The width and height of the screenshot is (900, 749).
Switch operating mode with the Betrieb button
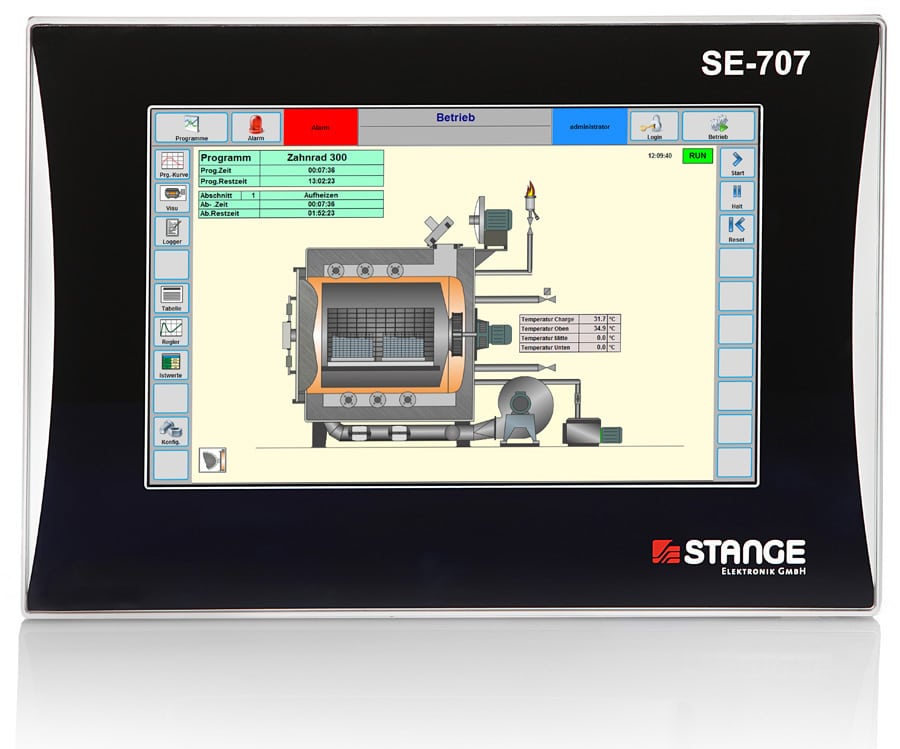click(x=718, y=125)
